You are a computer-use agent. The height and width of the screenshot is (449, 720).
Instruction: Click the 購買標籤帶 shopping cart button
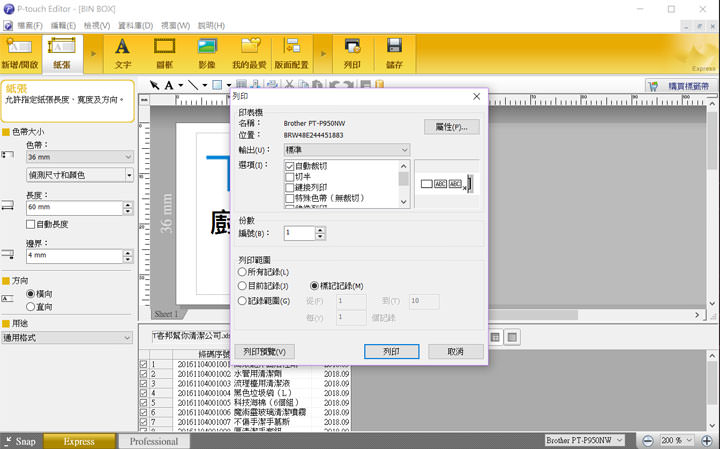pyautogui.click(x=681, y=86)
